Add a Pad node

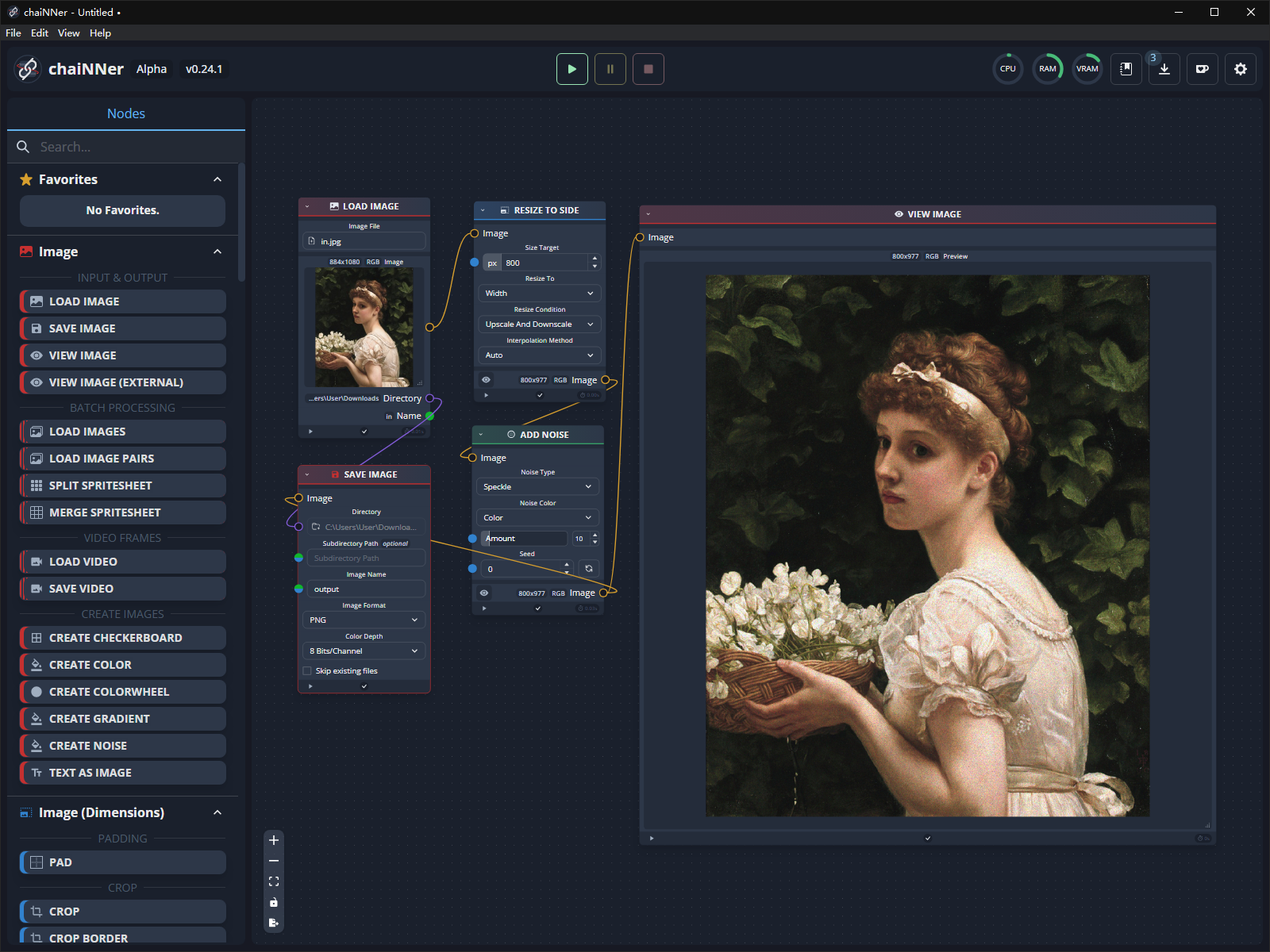[123, 862]
